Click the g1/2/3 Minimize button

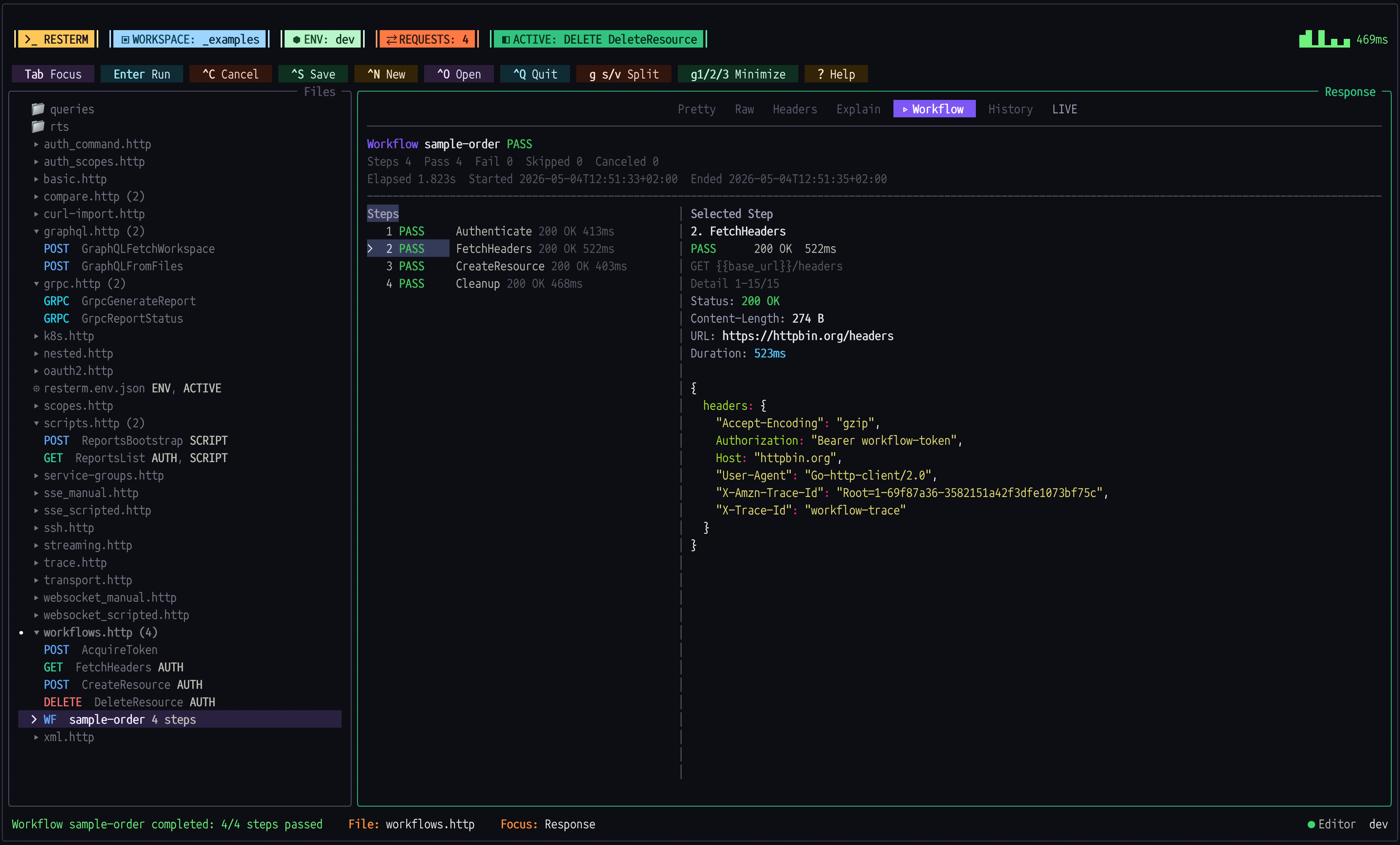738,75
